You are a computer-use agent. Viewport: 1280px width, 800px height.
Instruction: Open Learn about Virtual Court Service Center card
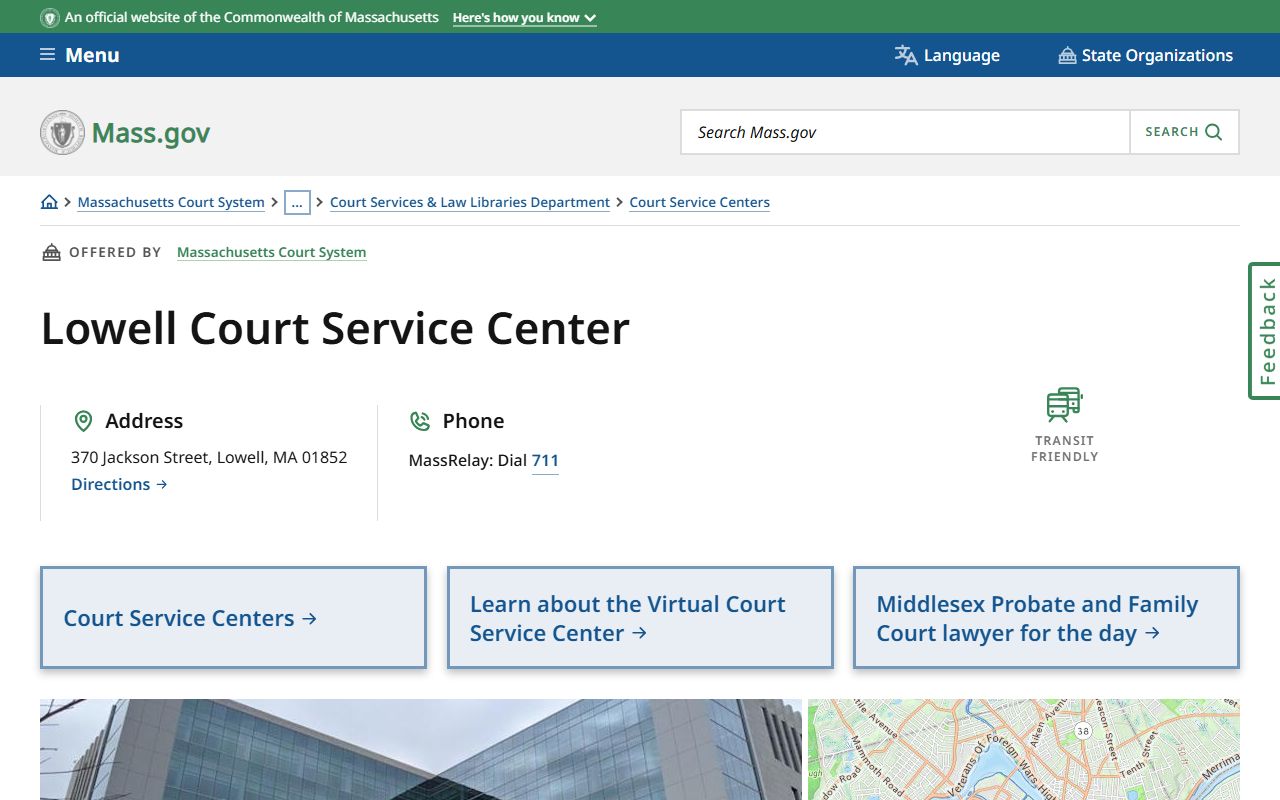(x=640, y=618)
